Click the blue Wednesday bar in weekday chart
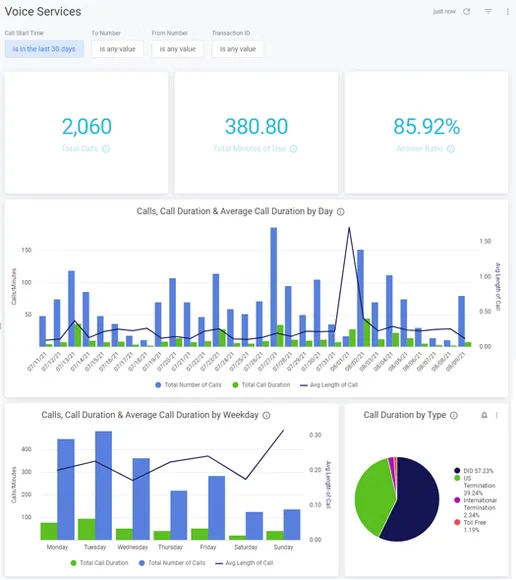This screenshot has width=516, height=580. (141, 499)
